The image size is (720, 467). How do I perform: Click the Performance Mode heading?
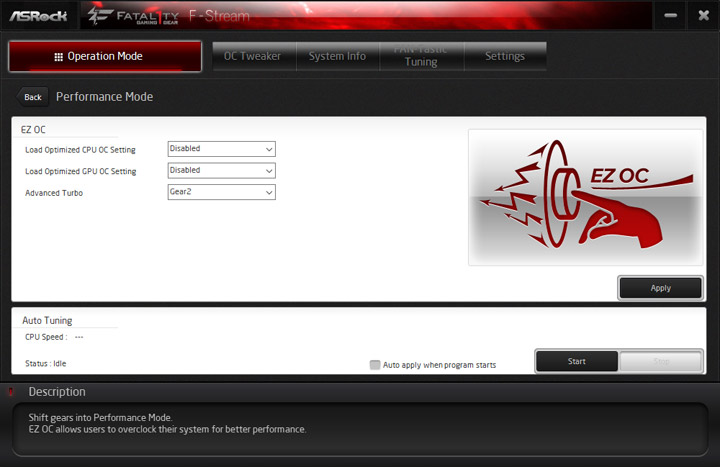point(105,97)
